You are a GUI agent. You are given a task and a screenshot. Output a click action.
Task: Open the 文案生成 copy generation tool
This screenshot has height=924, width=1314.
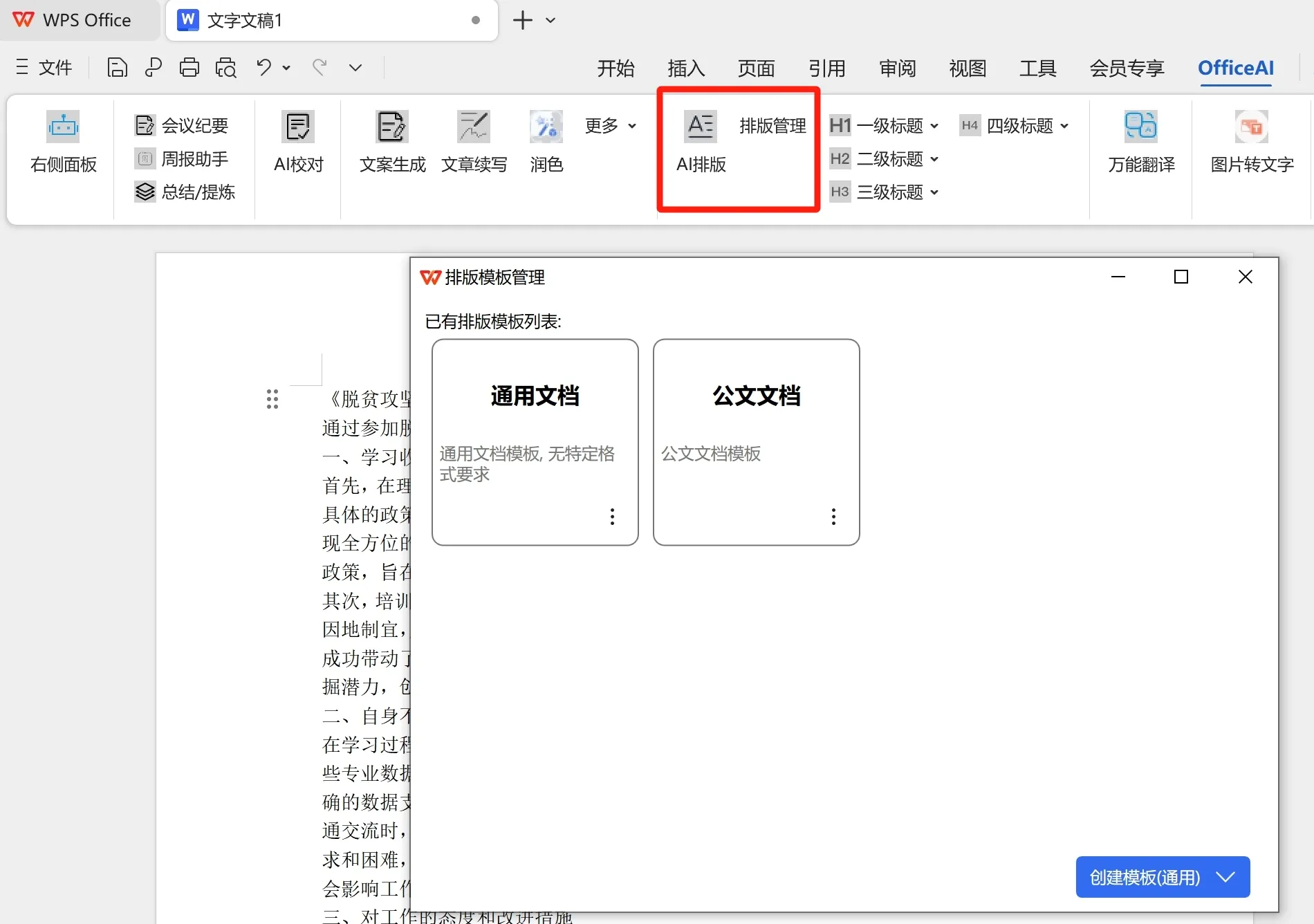click(x=391, y=142)
